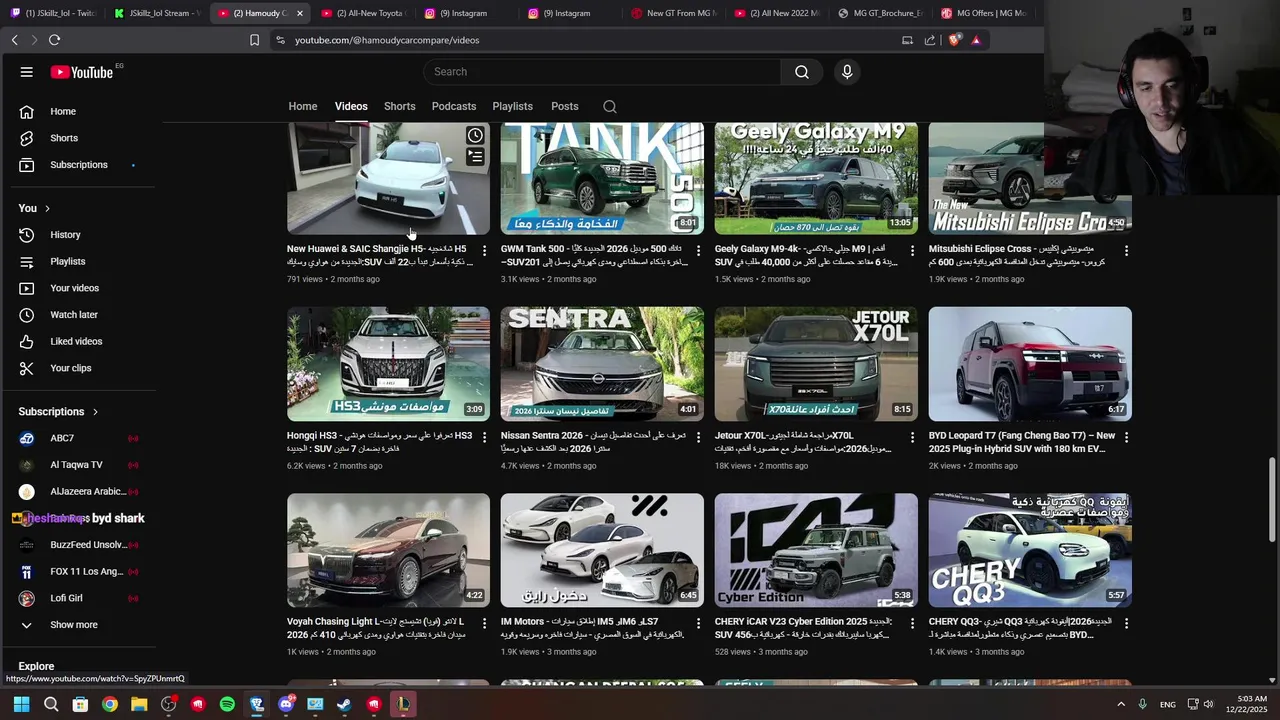Open File Explorer from the taskbar
The width and height of the screenshot is (1280, 720).
point(139,704)
